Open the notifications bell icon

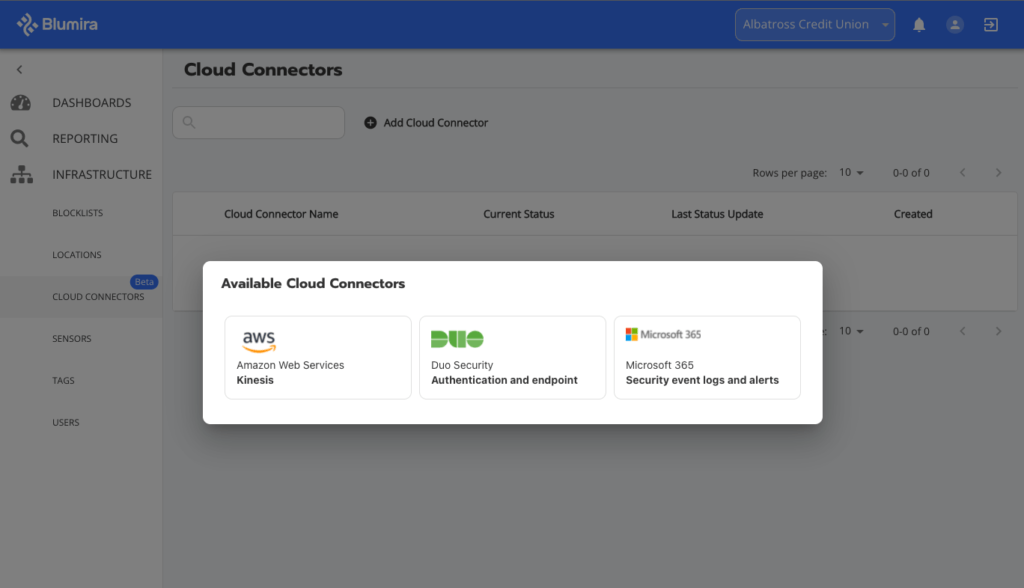coord(919,24)
